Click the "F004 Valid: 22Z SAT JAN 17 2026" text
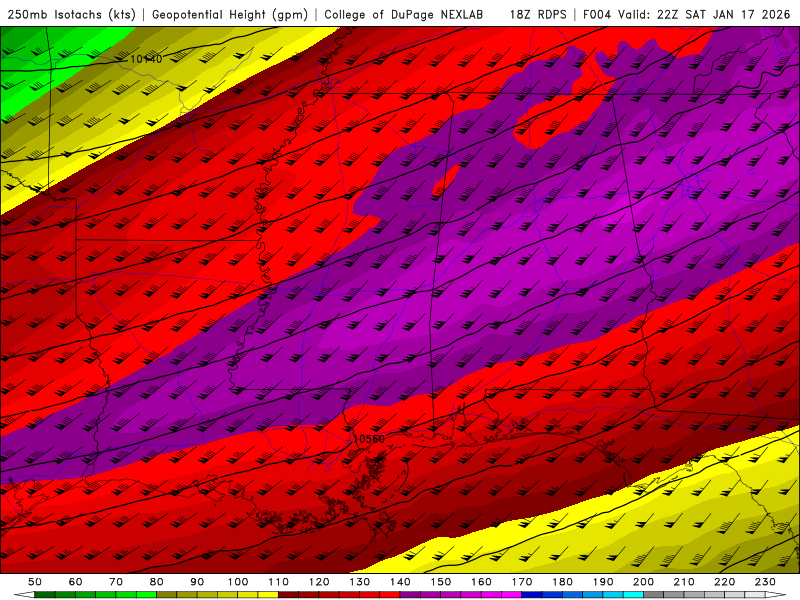The image size is (800, 600). click(x=686, y=14)
